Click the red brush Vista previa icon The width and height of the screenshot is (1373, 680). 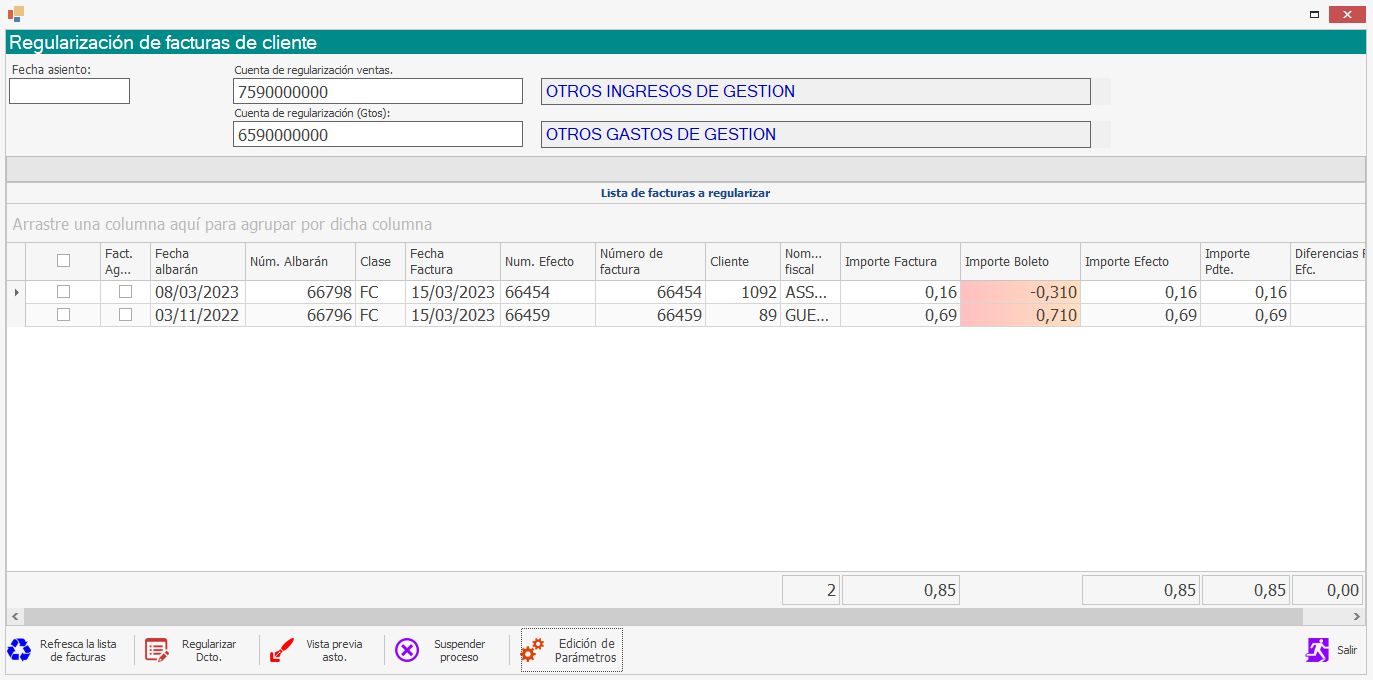[281, 650]
